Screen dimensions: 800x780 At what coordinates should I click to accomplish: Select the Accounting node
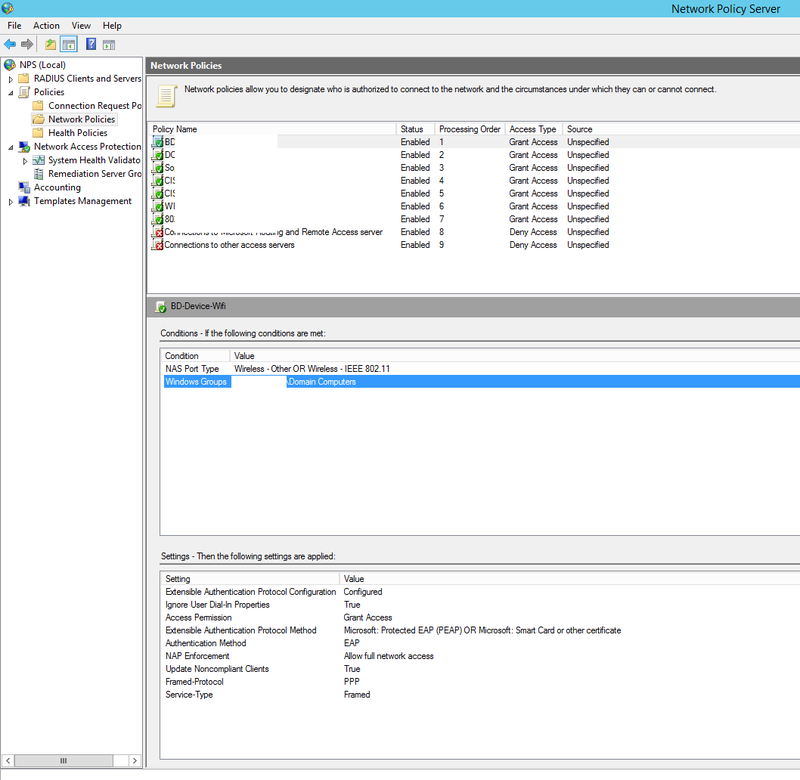(x=57, y=187)
